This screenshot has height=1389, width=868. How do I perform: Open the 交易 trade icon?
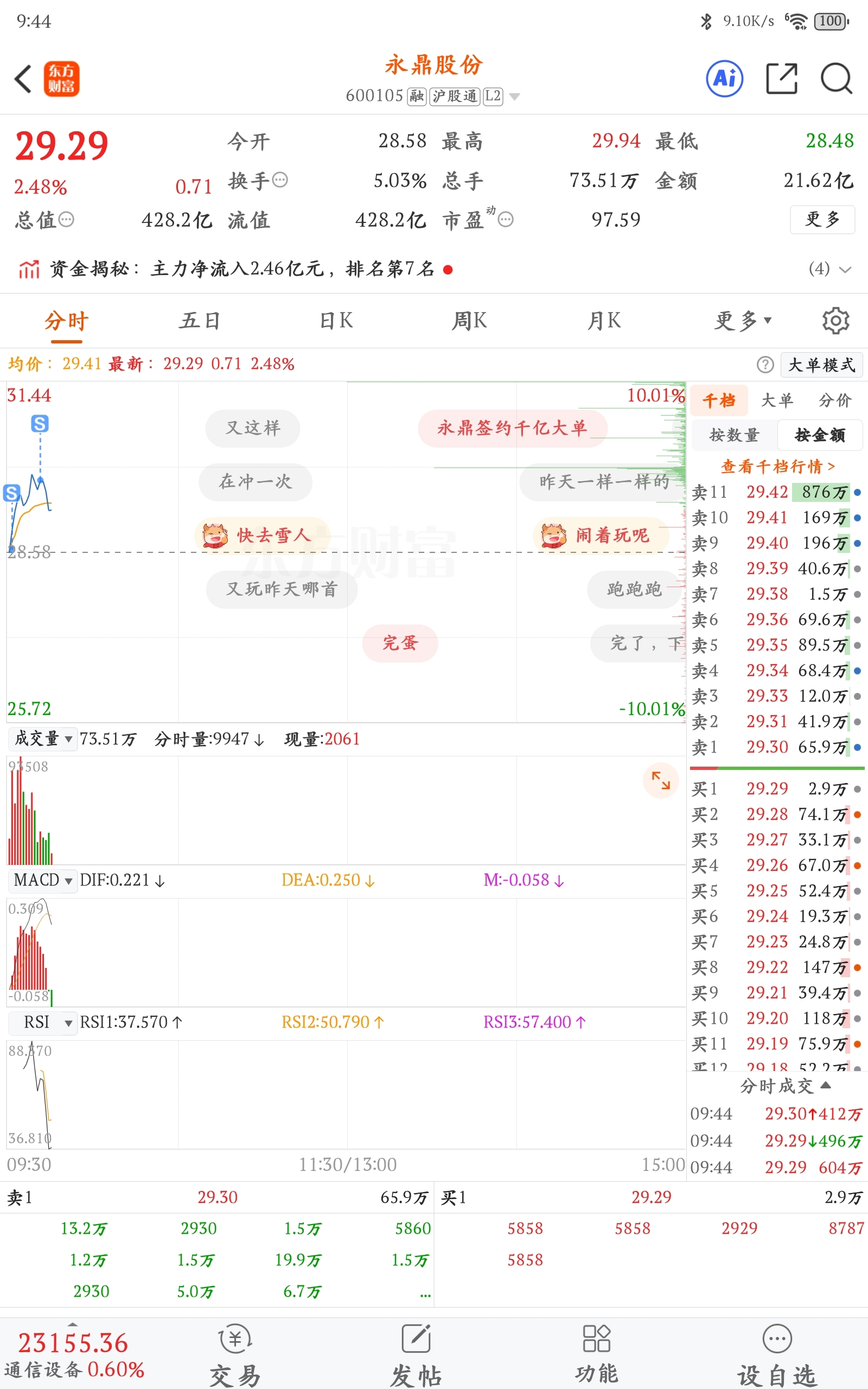click(235, 1340)
